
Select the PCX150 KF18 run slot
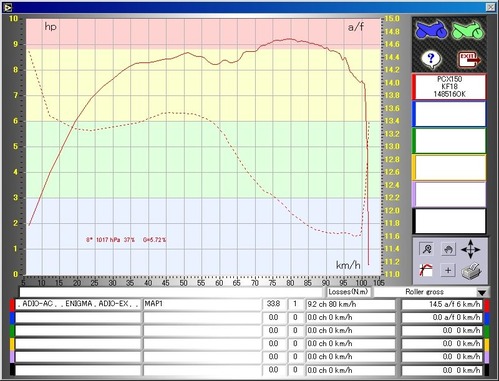(x=449, y=87)
